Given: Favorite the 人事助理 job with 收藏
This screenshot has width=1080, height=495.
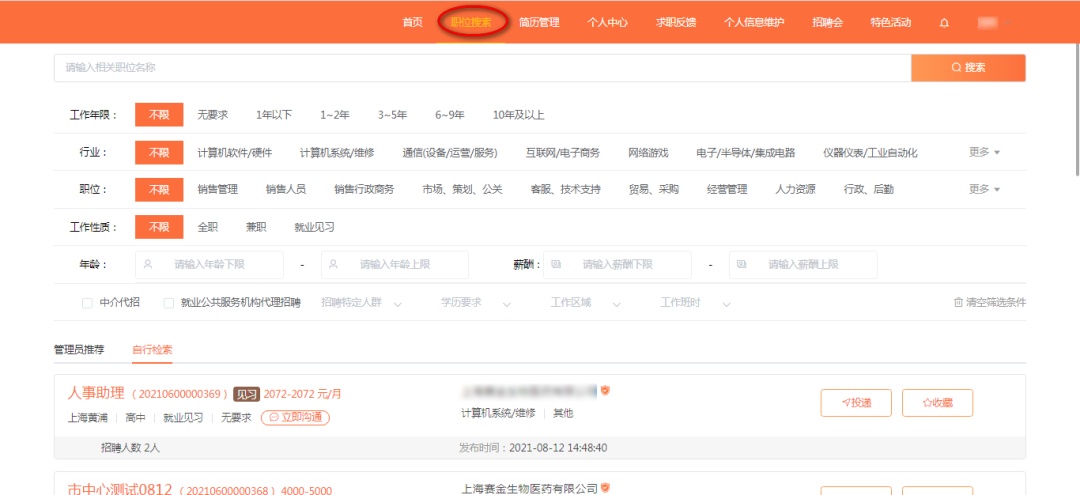Looking at the screenshot, I should click(x=937, y=402).
